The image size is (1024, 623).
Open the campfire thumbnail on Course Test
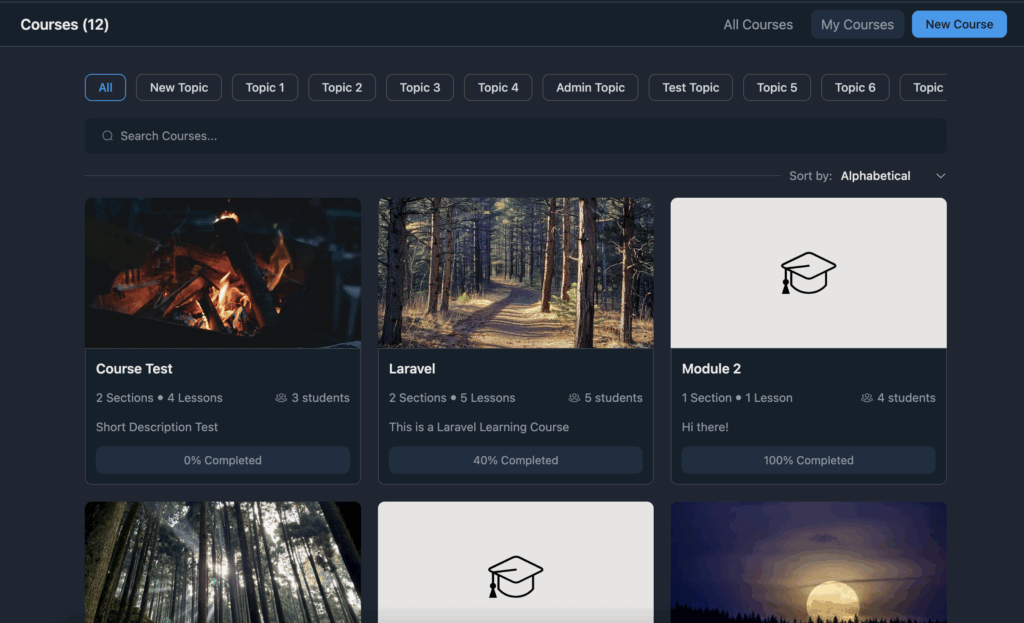pos(222,272)
